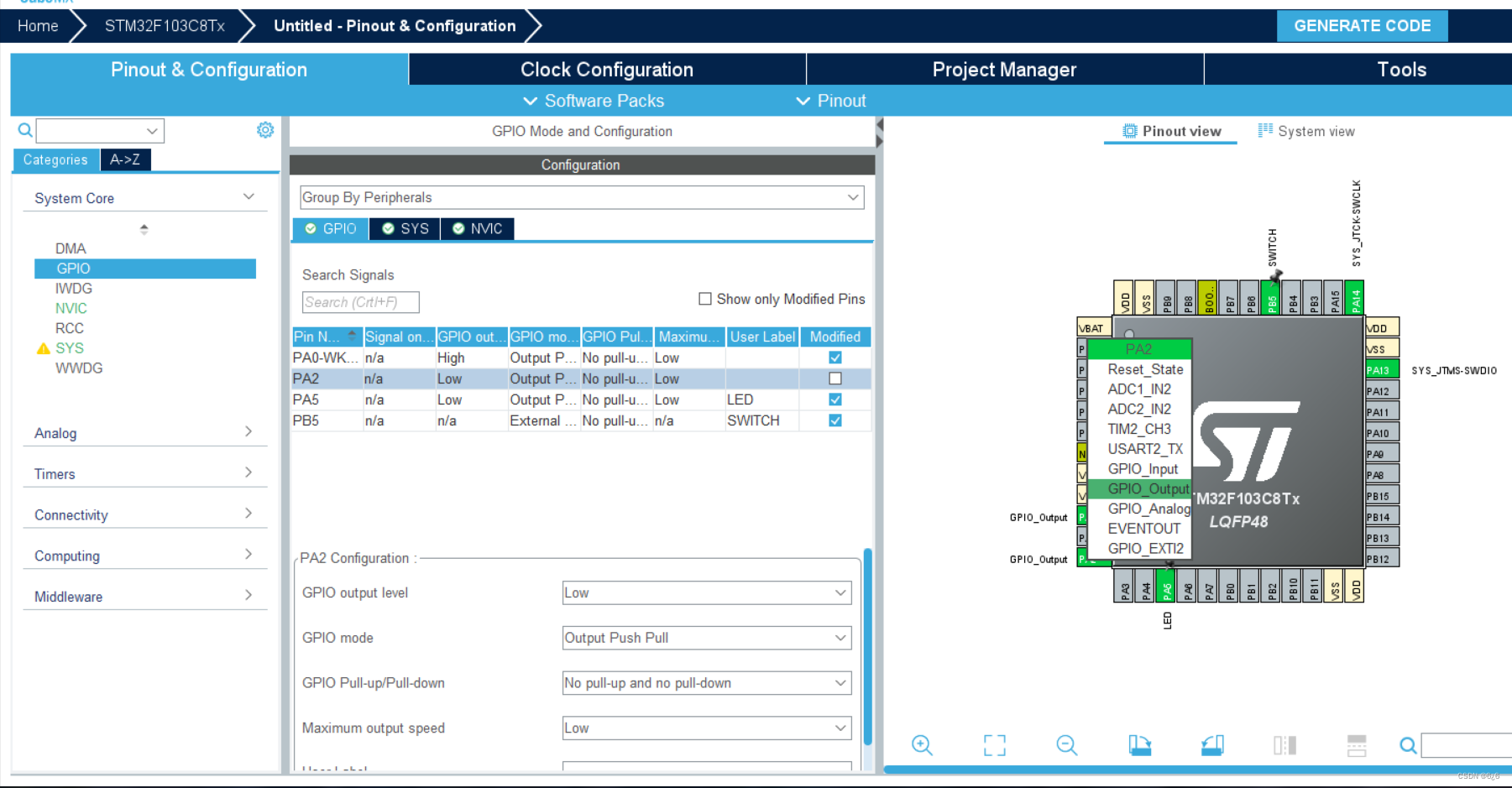Open the GPIO output level dropdown

[x=707, y=592]
